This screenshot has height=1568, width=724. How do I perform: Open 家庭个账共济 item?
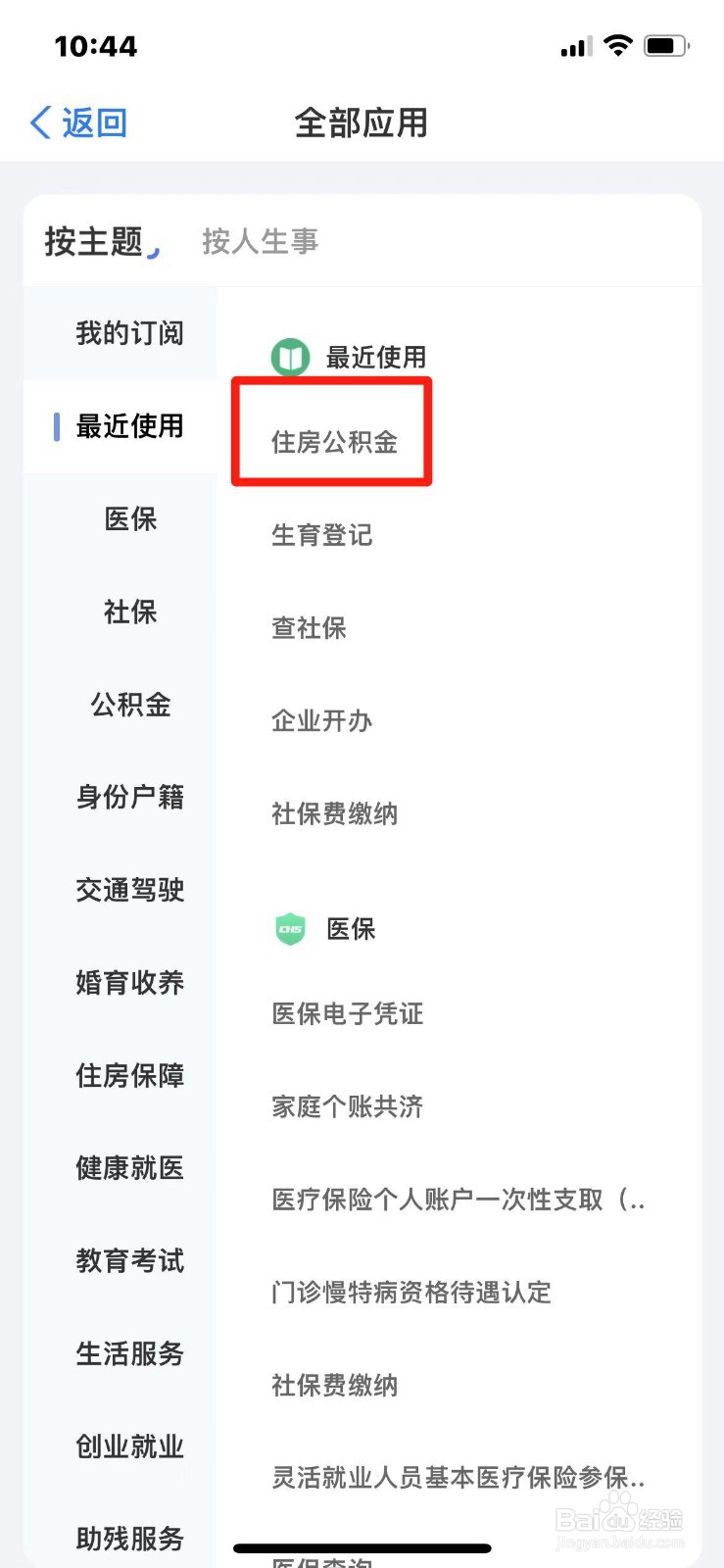pyautogui.click(x=348, y=1106)
